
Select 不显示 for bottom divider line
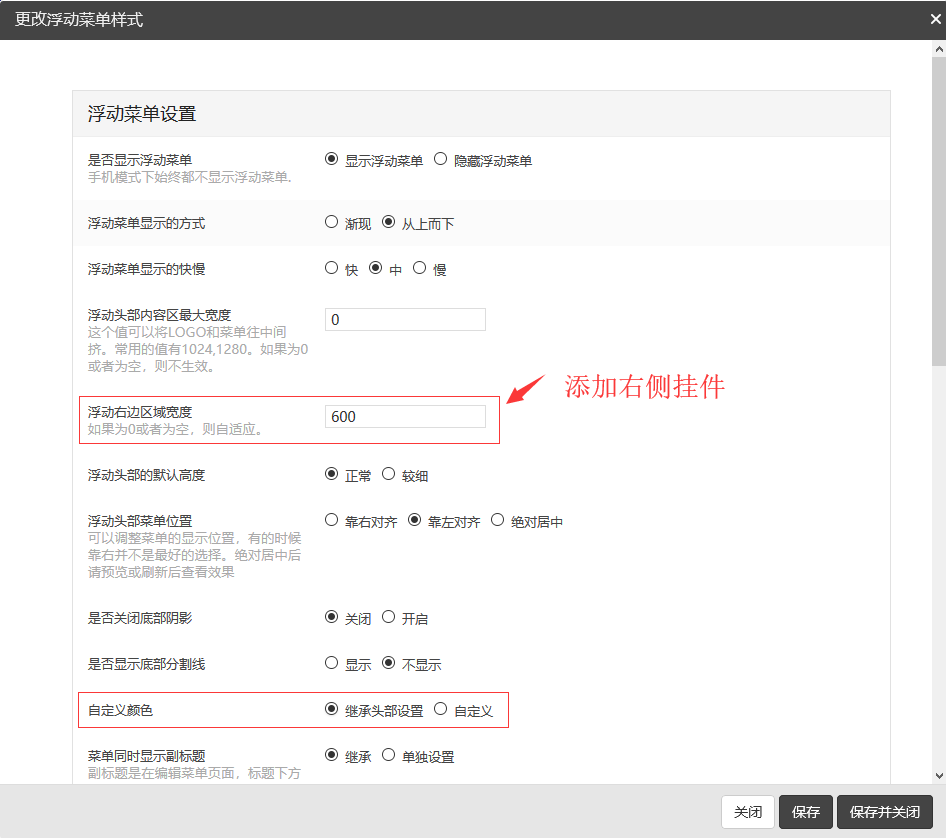(389, 663)
